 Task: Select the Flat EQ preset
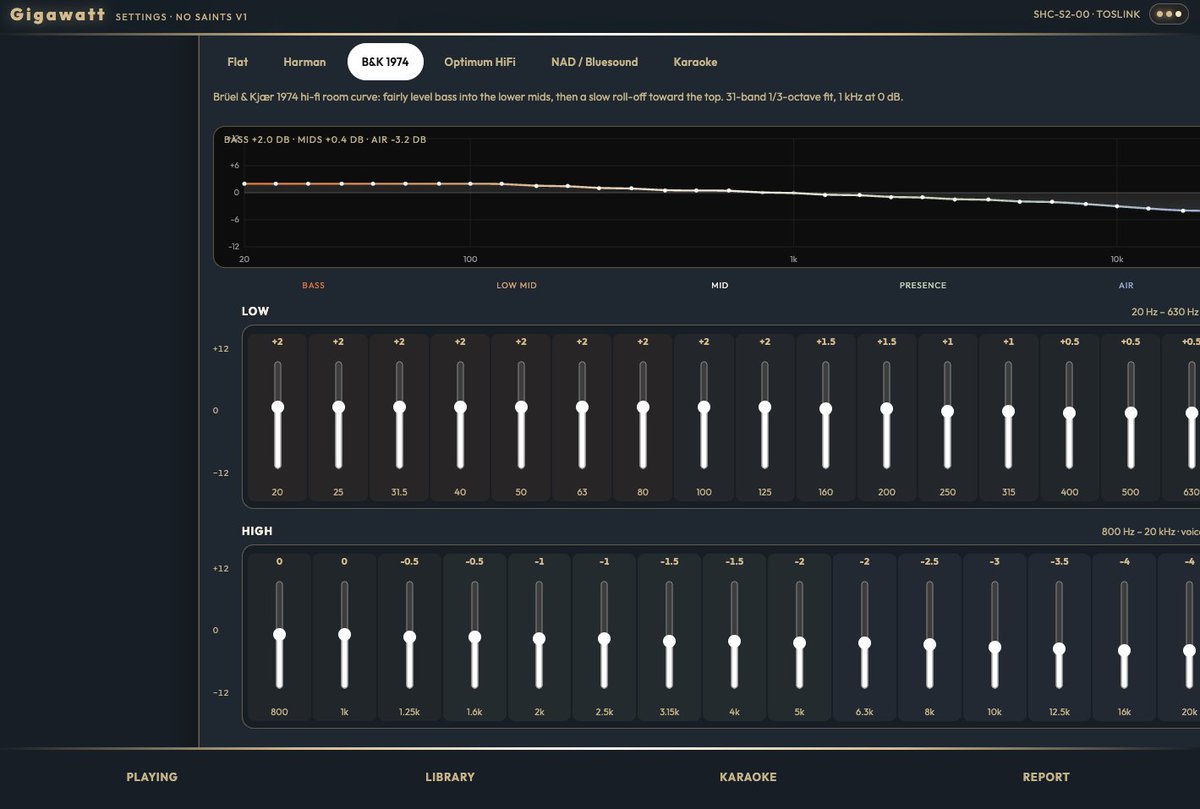click(238, 62)
